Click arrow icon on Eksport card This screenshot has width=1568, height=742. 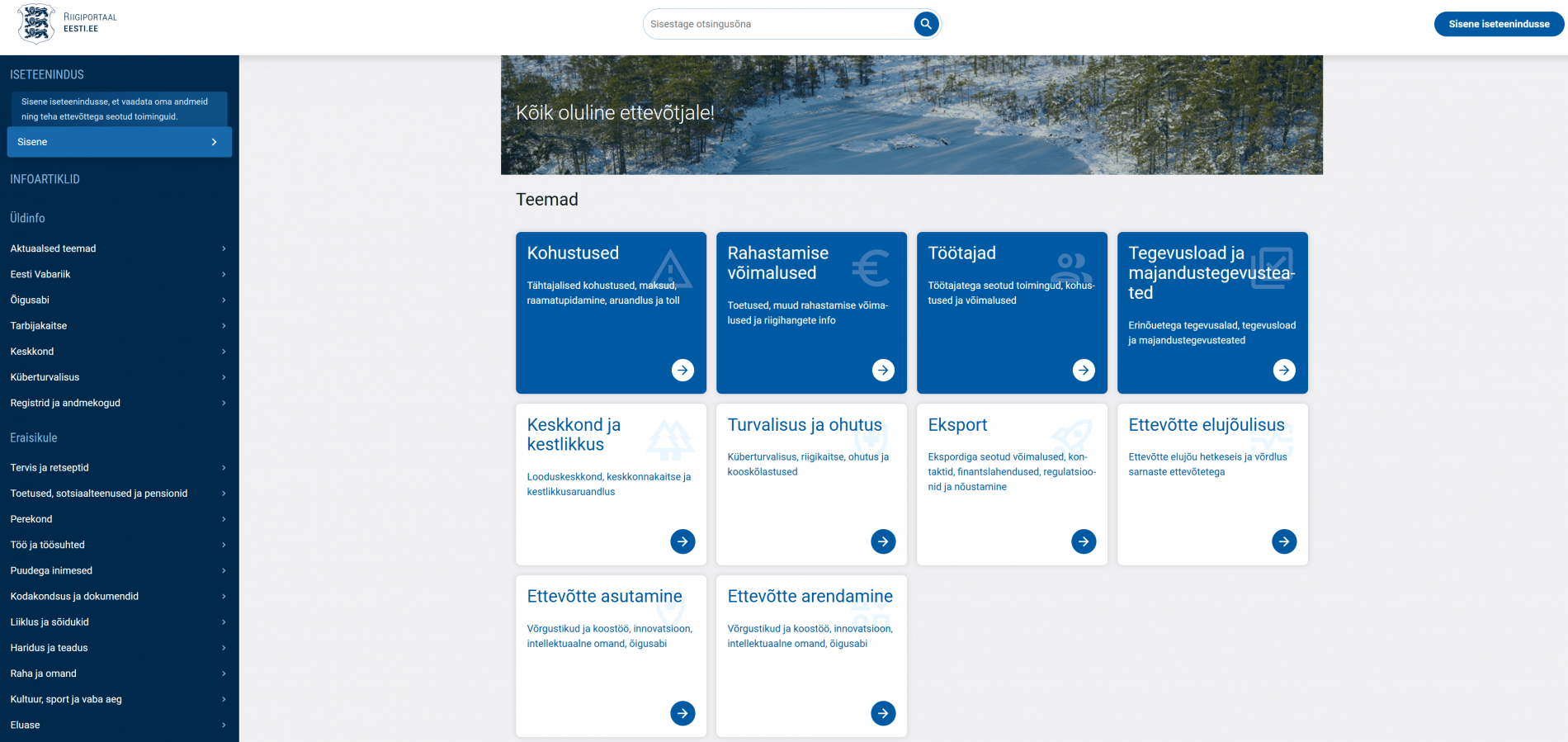1084,541
